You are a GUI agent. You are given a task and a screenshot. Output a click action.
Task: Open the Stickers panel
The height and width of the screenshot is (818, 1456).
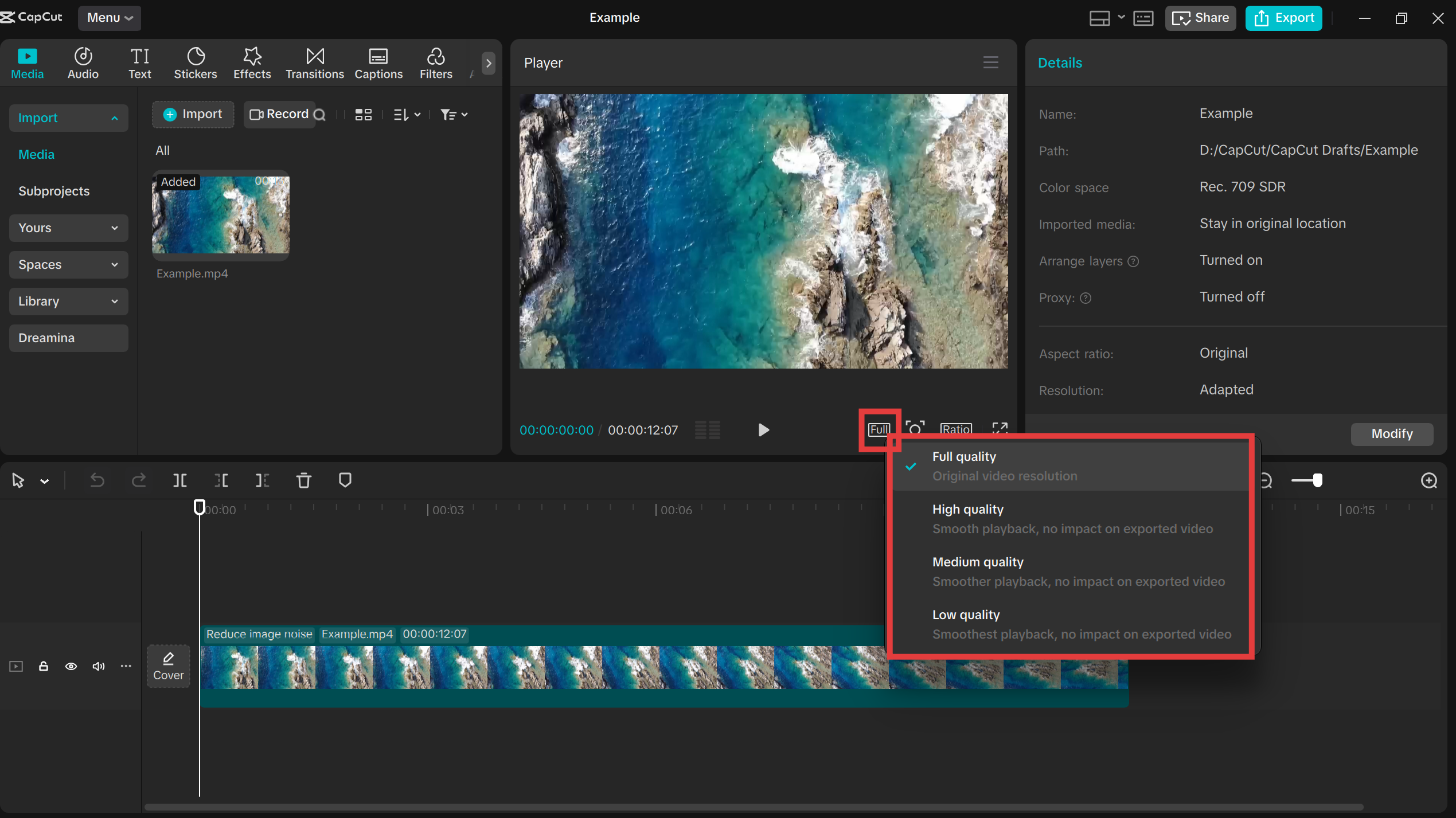point(196,62)
